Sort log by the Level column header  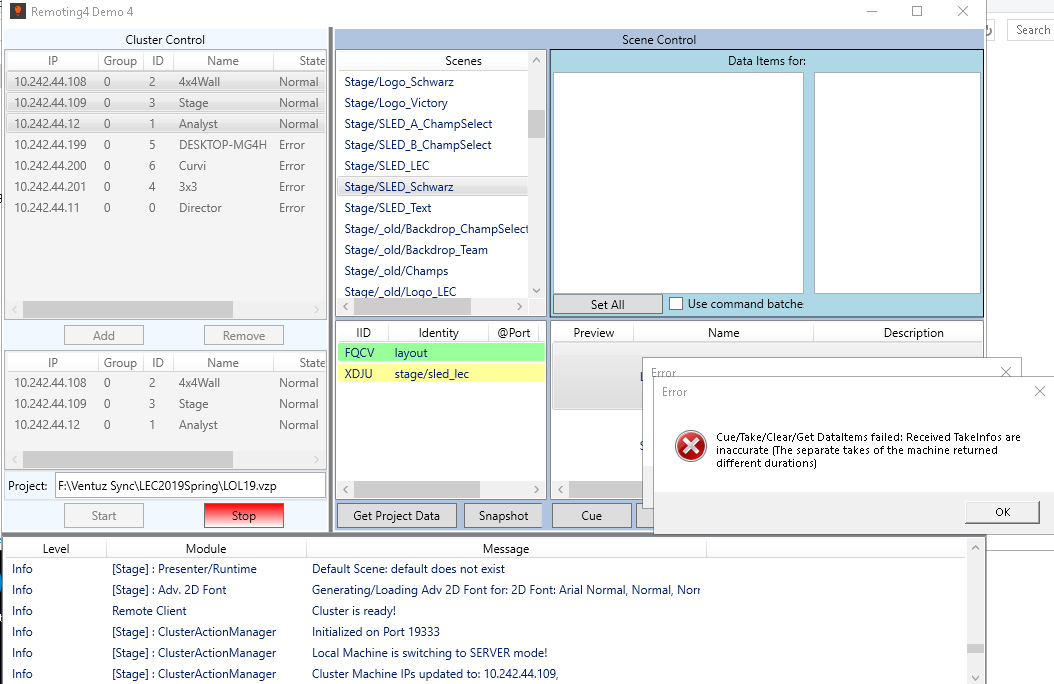[56, 549]
